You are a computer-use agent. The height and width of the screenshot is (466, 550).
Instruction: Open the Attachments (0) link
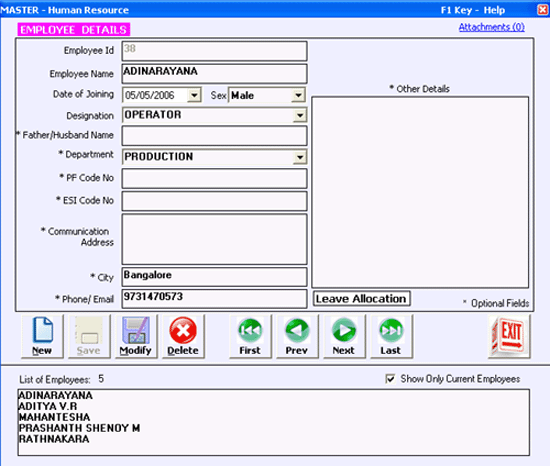point(491,27)
